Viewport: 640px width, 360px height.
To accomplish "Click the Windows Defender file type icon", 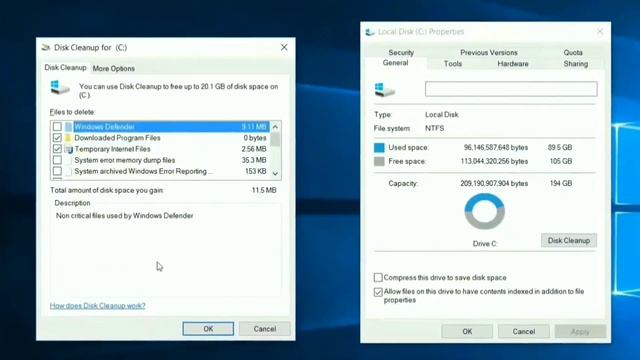I will click(x=69, y=127).
